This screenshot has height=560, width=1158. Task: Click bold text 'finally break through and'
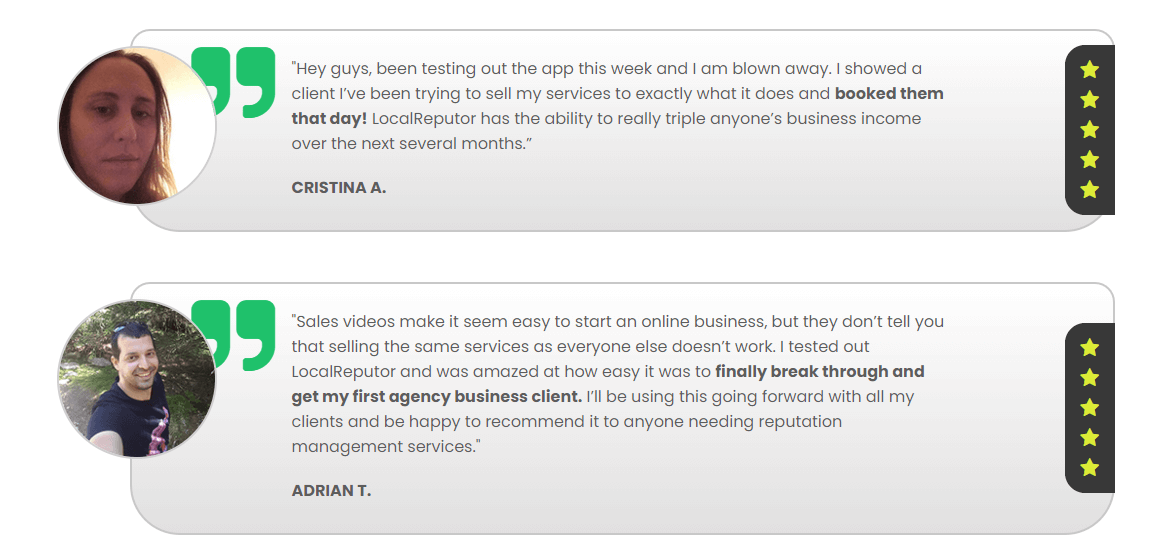pyautogui.click(x=820, y=372)
